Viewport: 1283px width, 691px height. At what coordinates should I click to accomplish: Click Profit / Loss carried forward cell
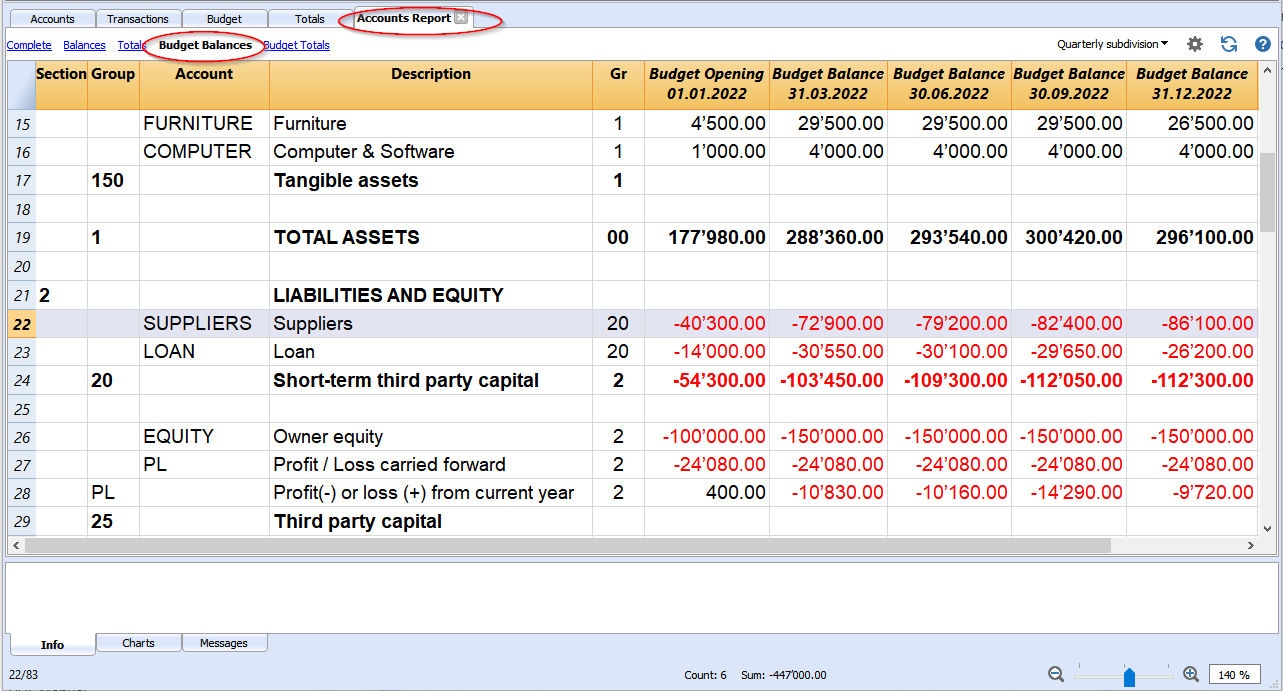click(x=431, y=465)
